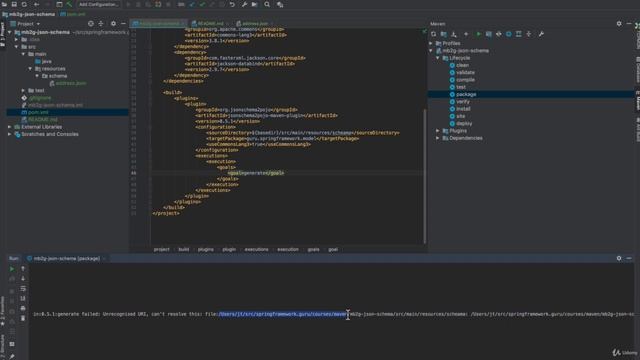Expand Dependencies node in Maven panel

[438, 138]
